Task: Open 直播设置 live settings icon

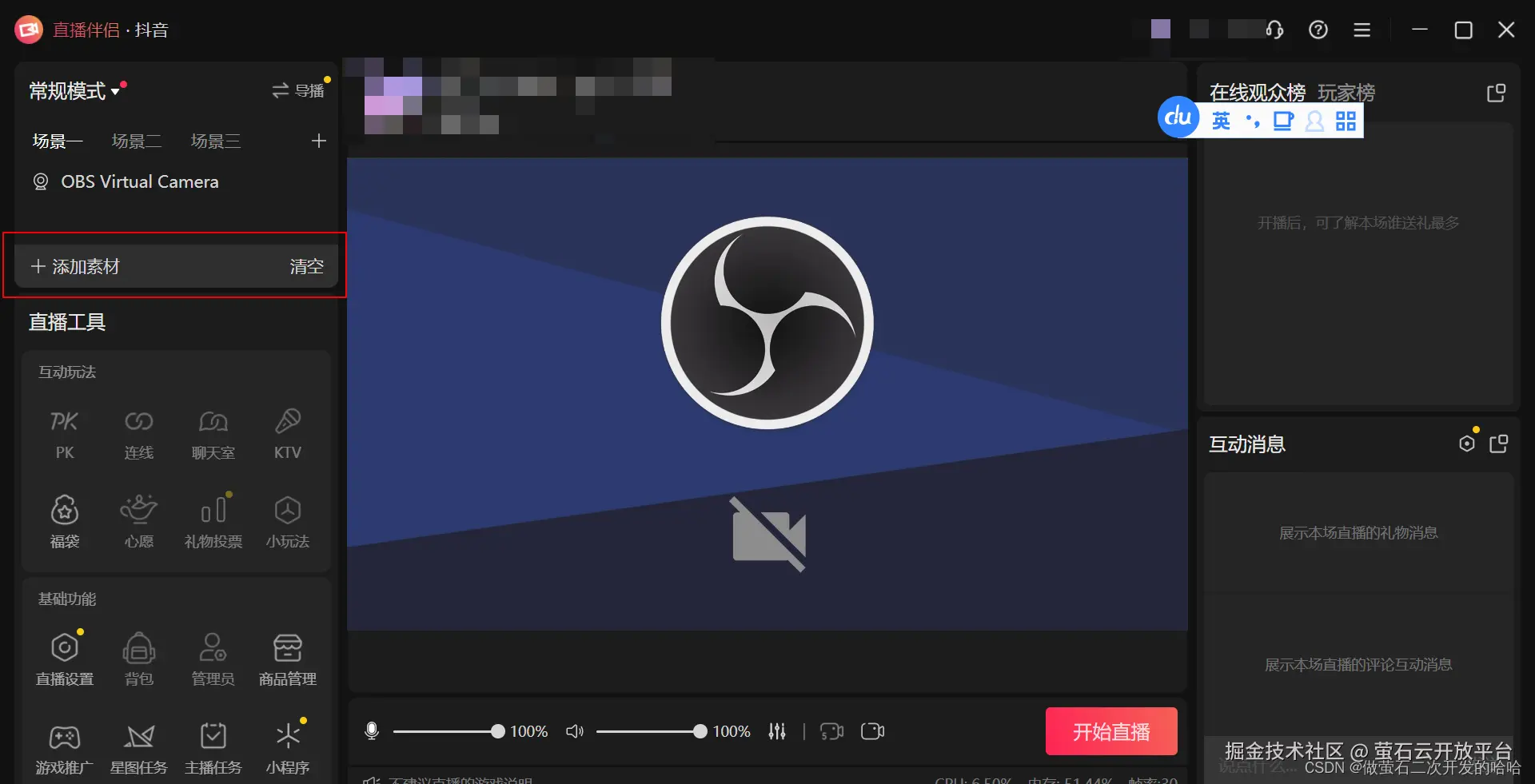Action: tap(64, 658)
